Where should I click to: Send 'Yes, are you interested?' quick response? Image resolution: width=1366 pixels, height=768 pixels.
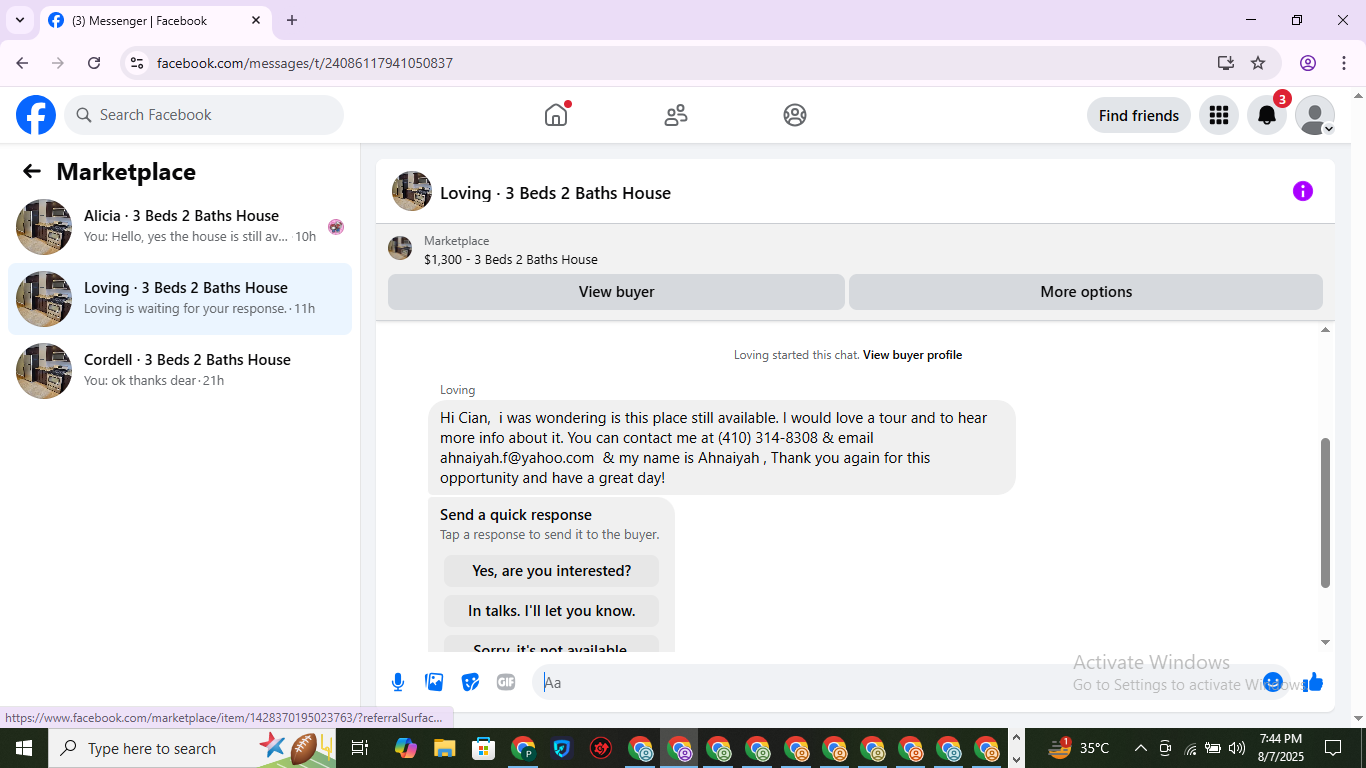click(x=552, y=571)
